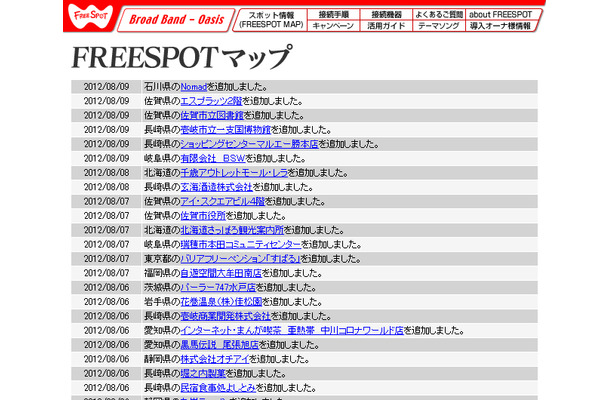610x400 pixels.
Task: Open ショッピングセンターマルエー勝本店 link
Action: [x=249, y=144]
